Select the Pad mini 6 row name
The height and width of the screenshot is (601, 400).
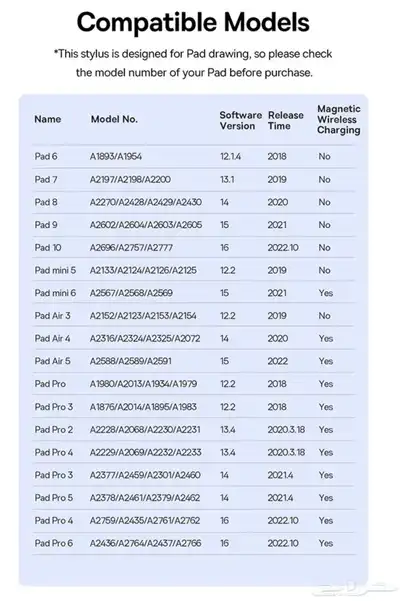(55, 293)
